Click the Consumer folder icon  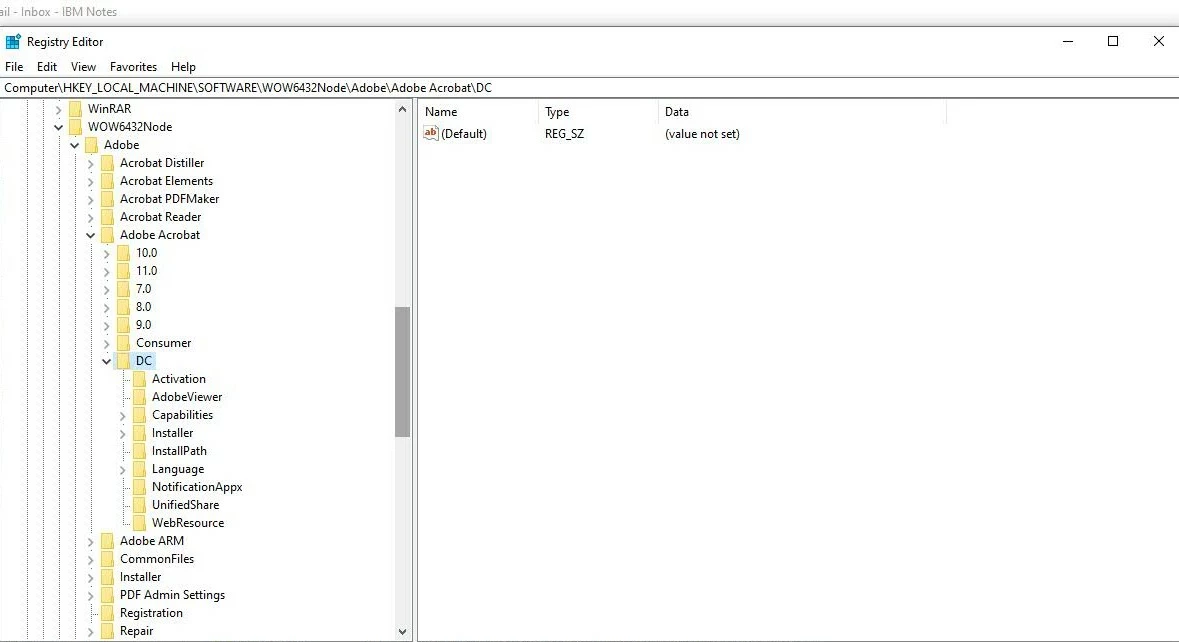click(123, 344)
